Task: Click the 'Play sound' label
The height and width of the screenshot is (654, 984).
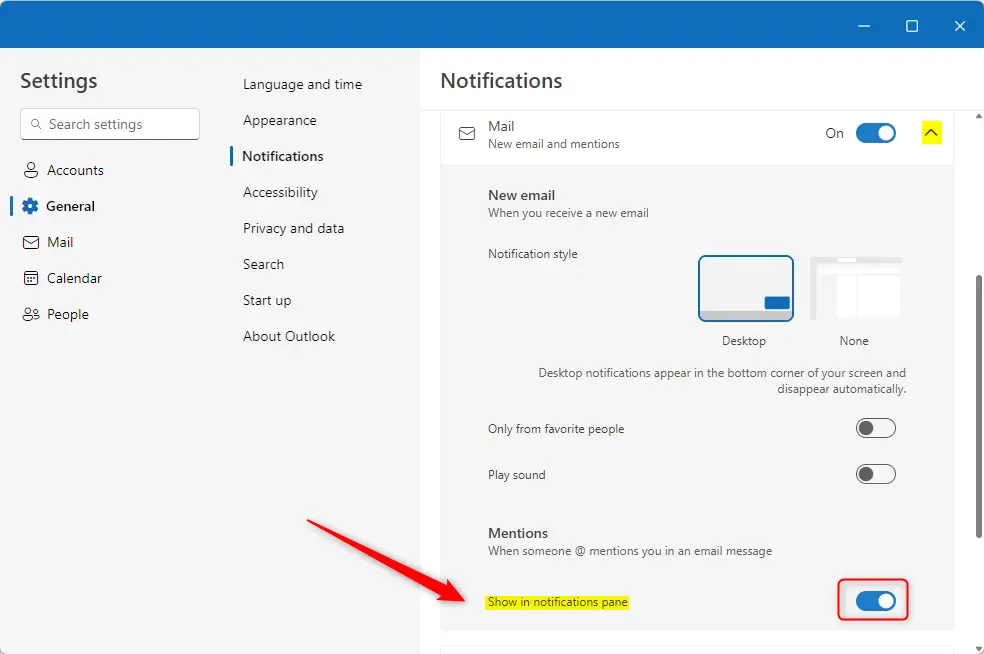Action: pyautogui.click(x=516, y=475)
